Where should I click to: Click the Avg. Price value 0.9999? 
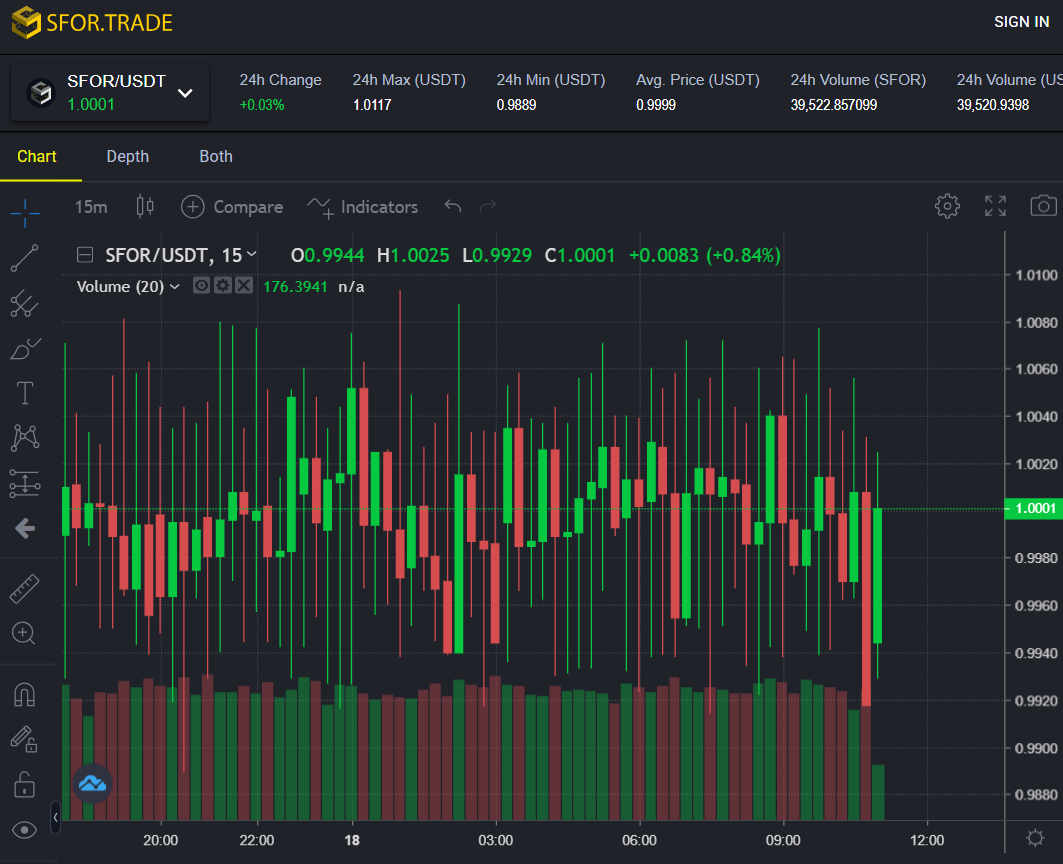pos(656,105)
